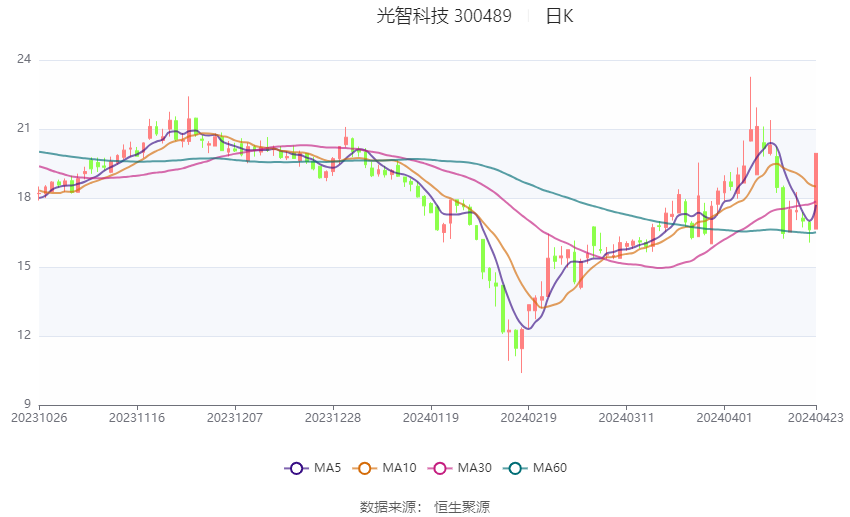This screenshot has height=517, width=850.
Task: Select the 日K period label
Action: [x=559, y=16]
